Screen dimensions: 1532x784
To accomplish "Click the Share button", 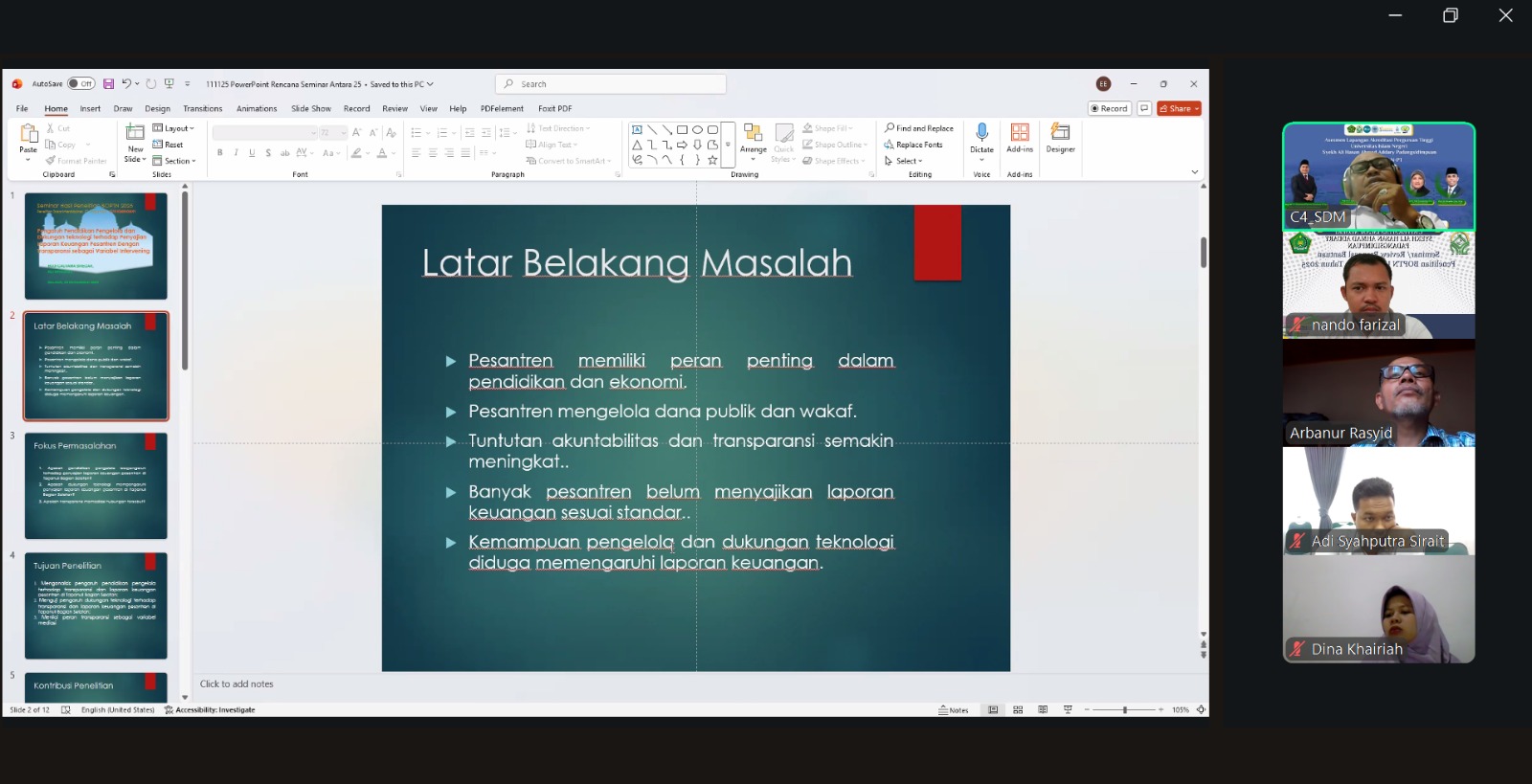I will click(x=1179, y=109).
